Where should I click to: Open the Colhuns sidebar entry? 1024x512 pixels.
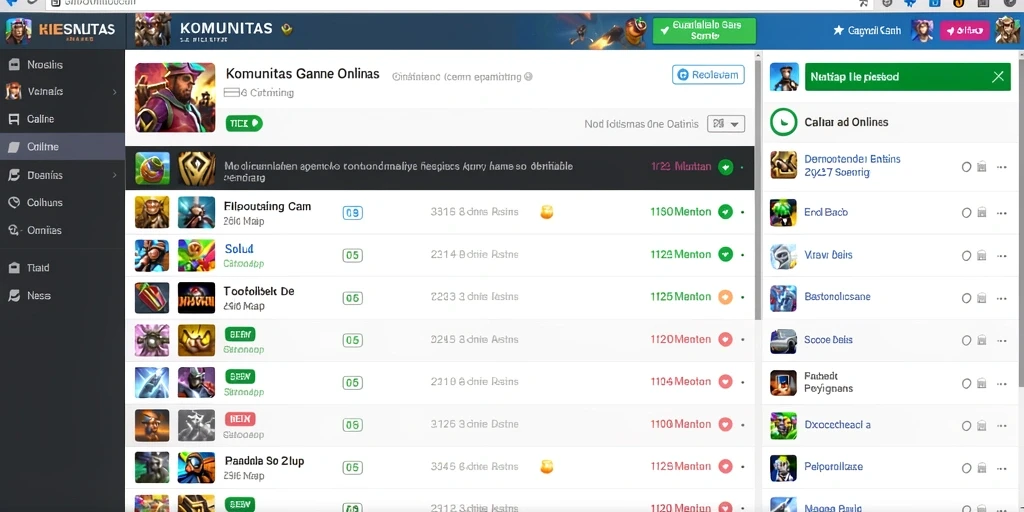pos(62,202)
